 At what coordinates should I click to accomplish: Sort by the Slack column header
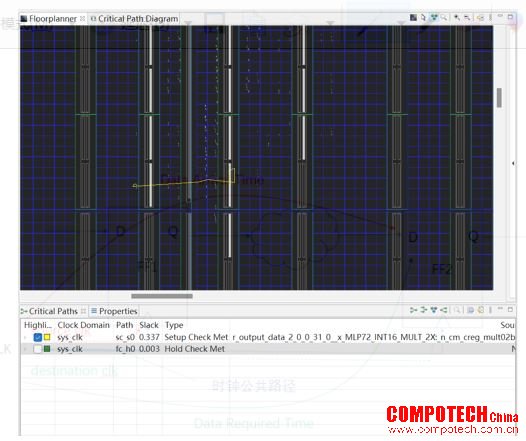pyautogui.click(x=149, y=325)
